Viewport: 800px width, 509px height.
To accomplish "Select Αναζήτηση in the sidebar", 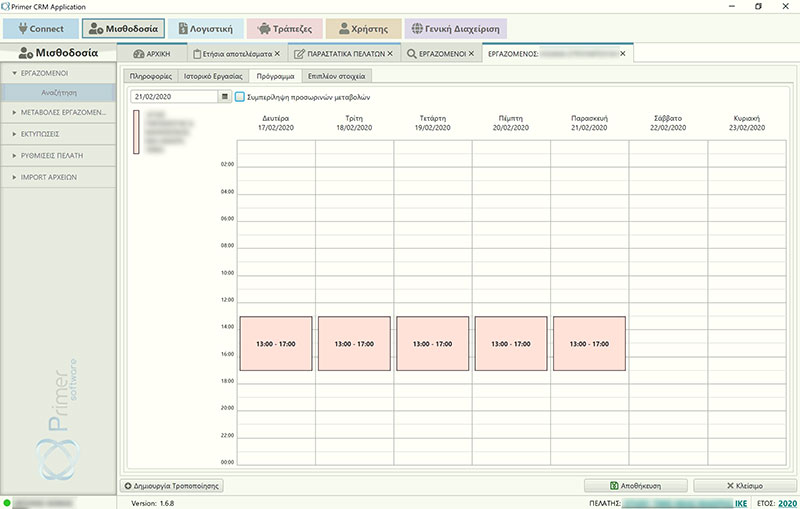I will coord(59,93).
